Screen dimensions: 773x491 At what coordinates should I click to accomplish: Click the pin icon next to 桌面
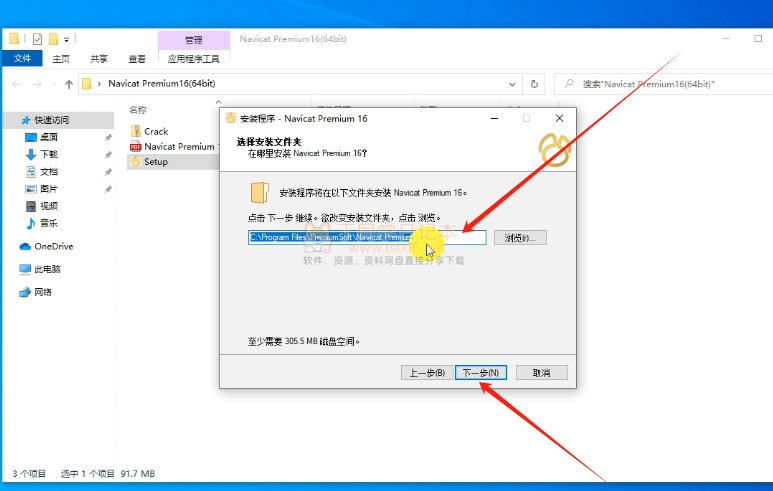point(108,138)
